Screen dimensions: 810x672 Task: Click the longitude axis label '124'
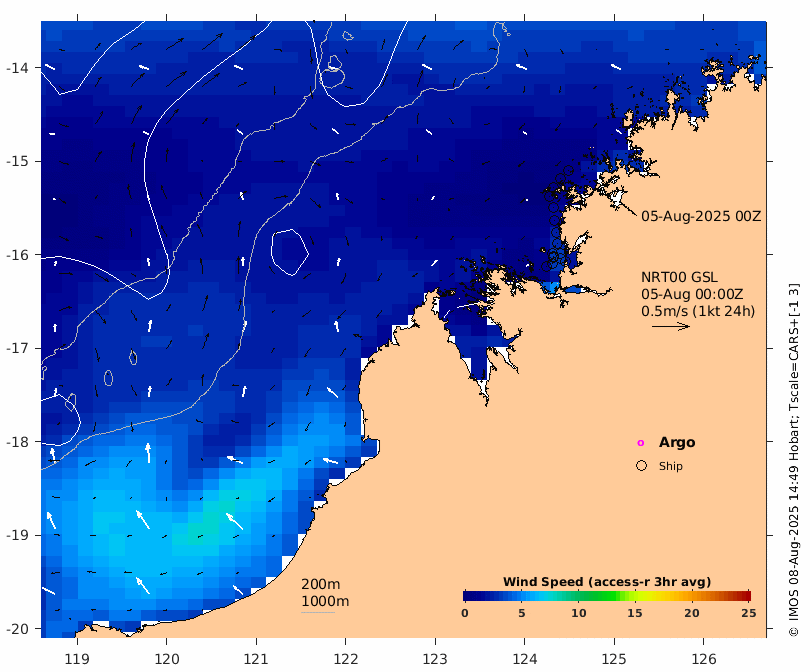coord(525,659)
